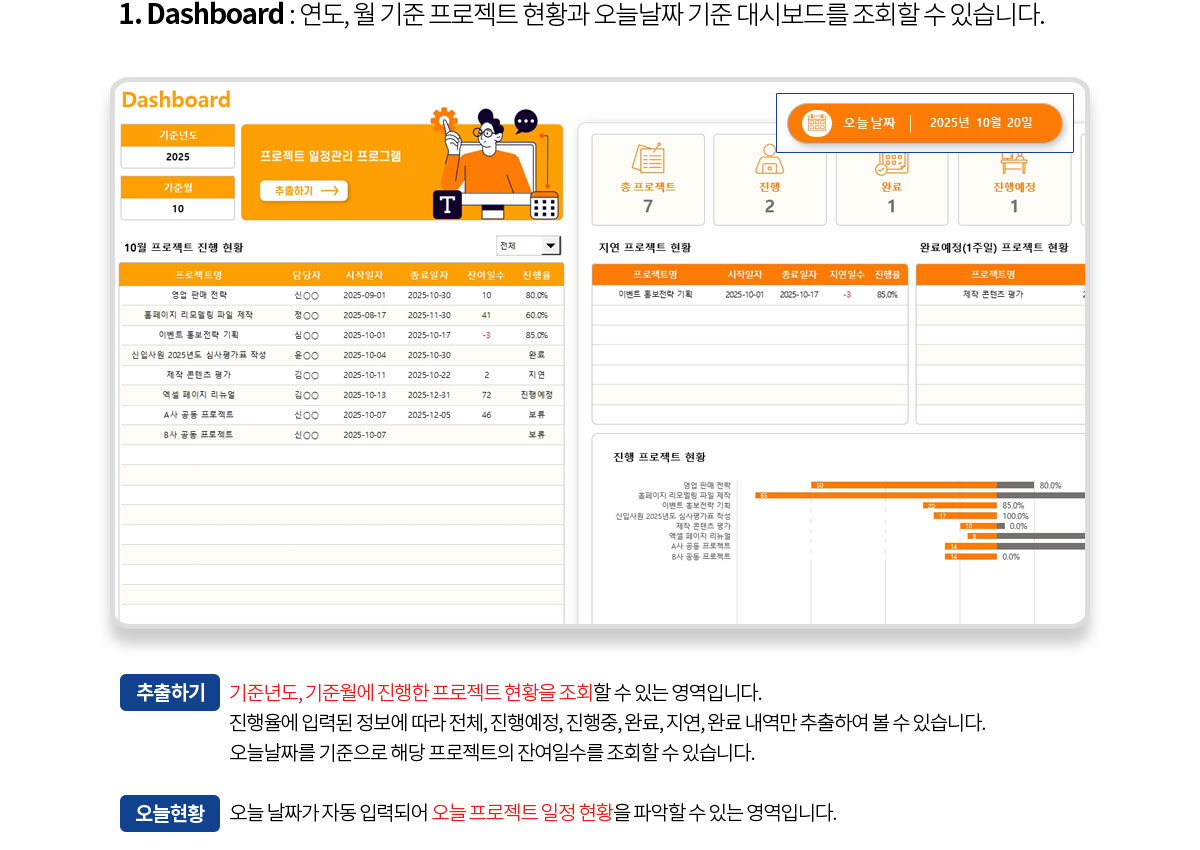Click the 진행예정 desk icon
This screenshot has width=1200, height=850.
[1013, 163]
